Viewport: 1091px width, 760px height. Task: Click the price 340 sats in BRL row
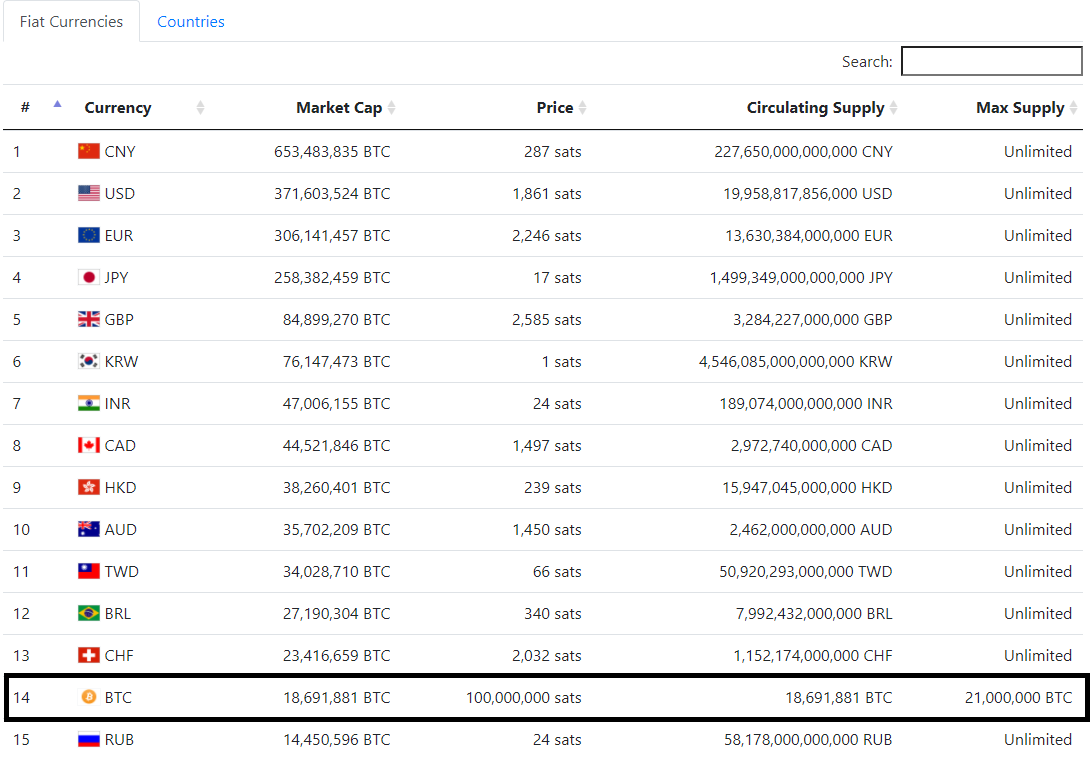(552, 613)
